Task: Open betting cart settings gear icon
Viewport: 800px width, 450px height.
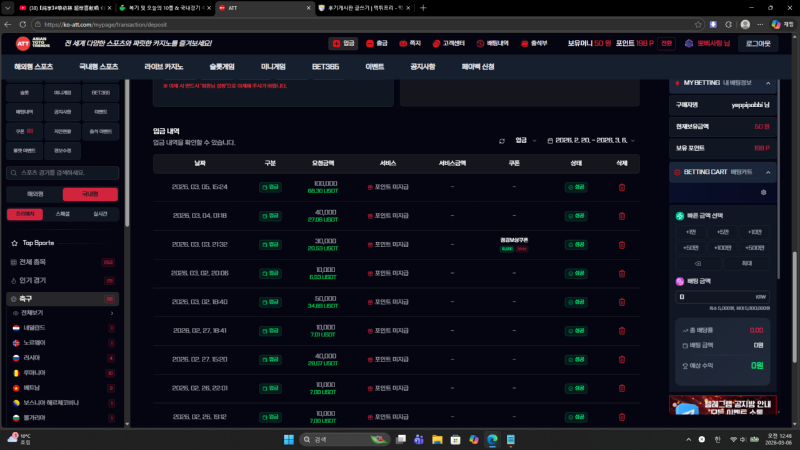Action: (x=764, y=192)
